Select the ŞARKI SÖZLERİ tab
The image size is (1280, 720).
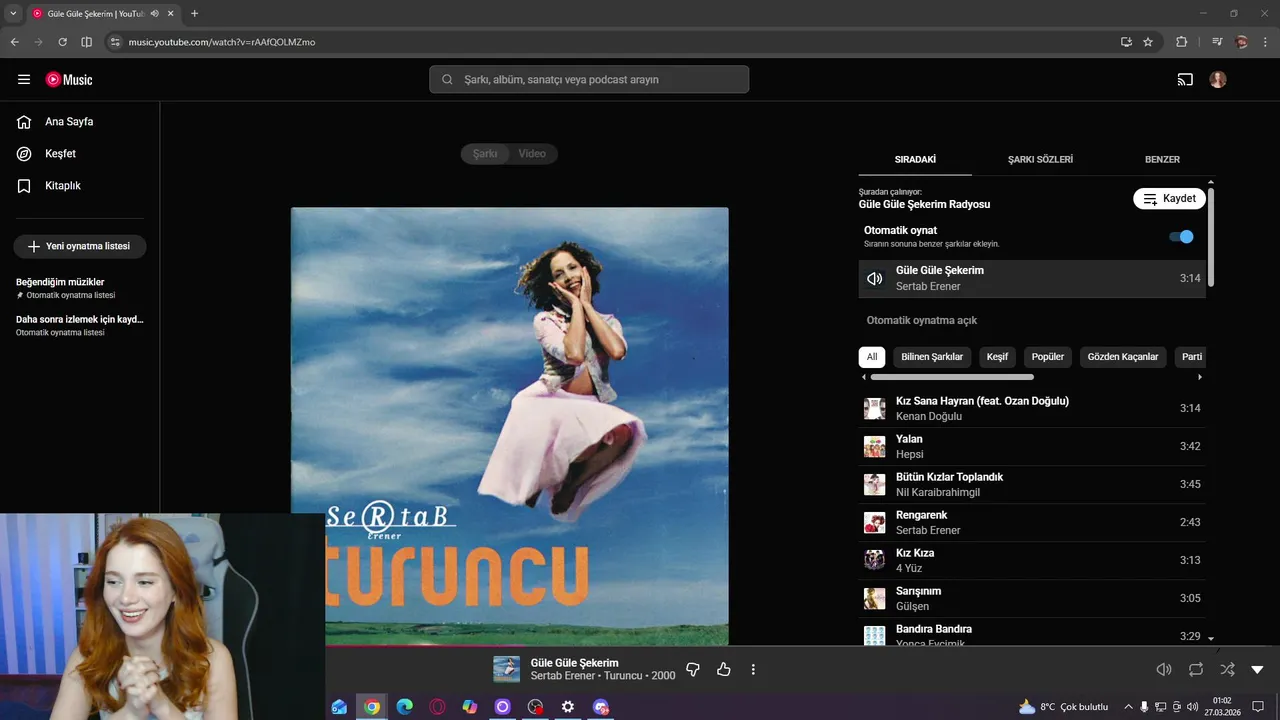coord(1040,160)
